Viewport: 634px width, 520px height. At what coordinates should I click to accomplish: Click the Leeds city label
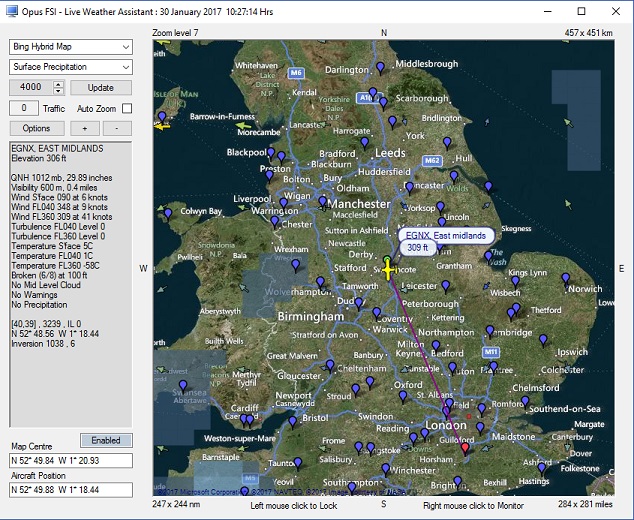click(390, 153)
